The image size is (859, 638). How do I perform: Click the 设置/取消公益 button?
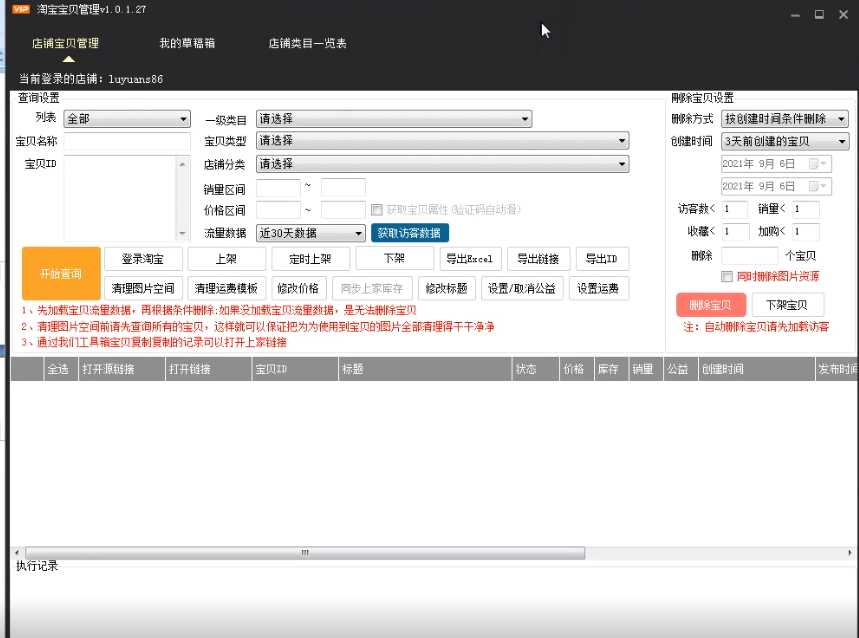[522, 289]
